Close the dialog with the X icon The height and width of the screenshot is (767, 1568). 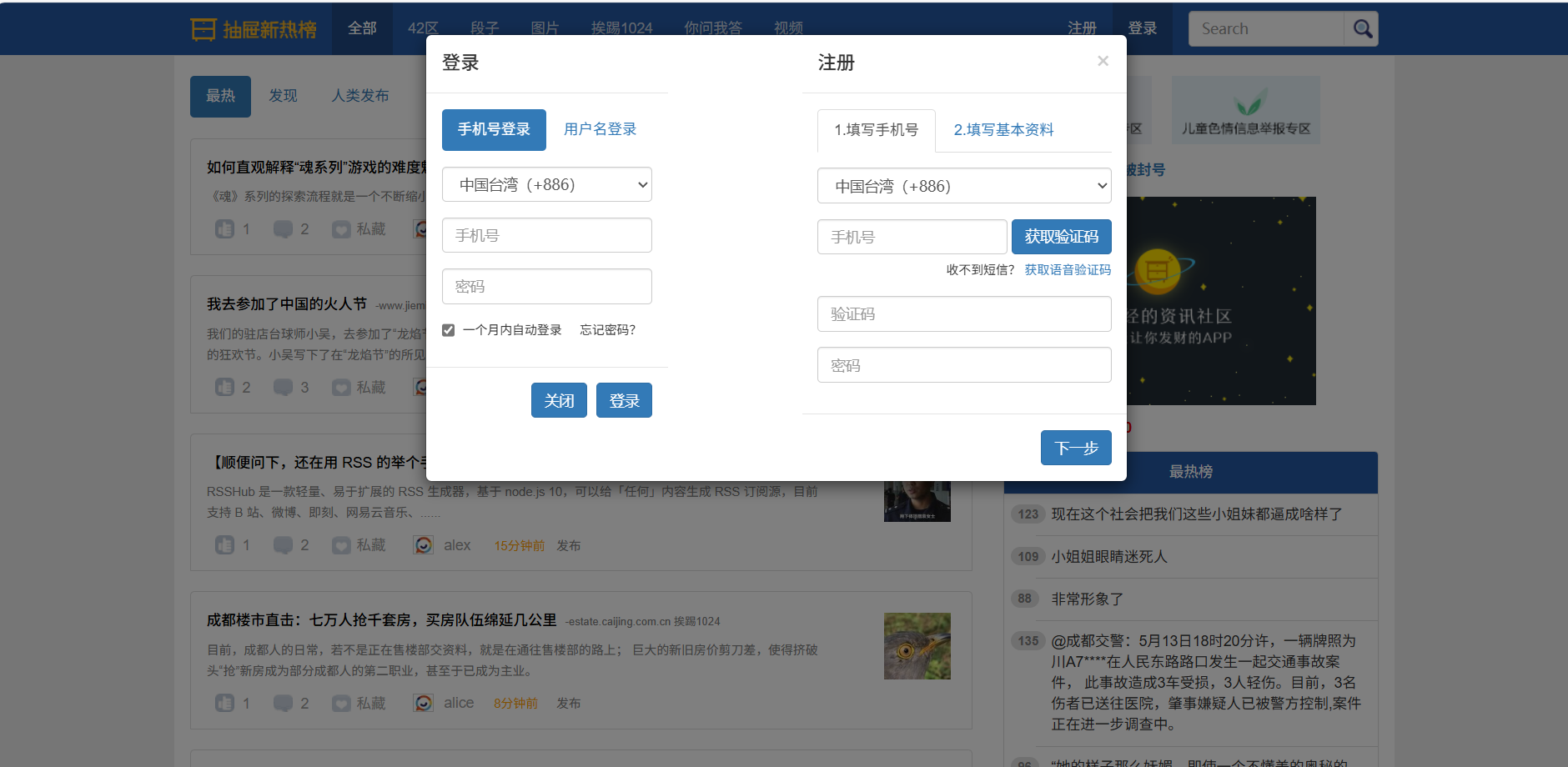pos(1103,61)
